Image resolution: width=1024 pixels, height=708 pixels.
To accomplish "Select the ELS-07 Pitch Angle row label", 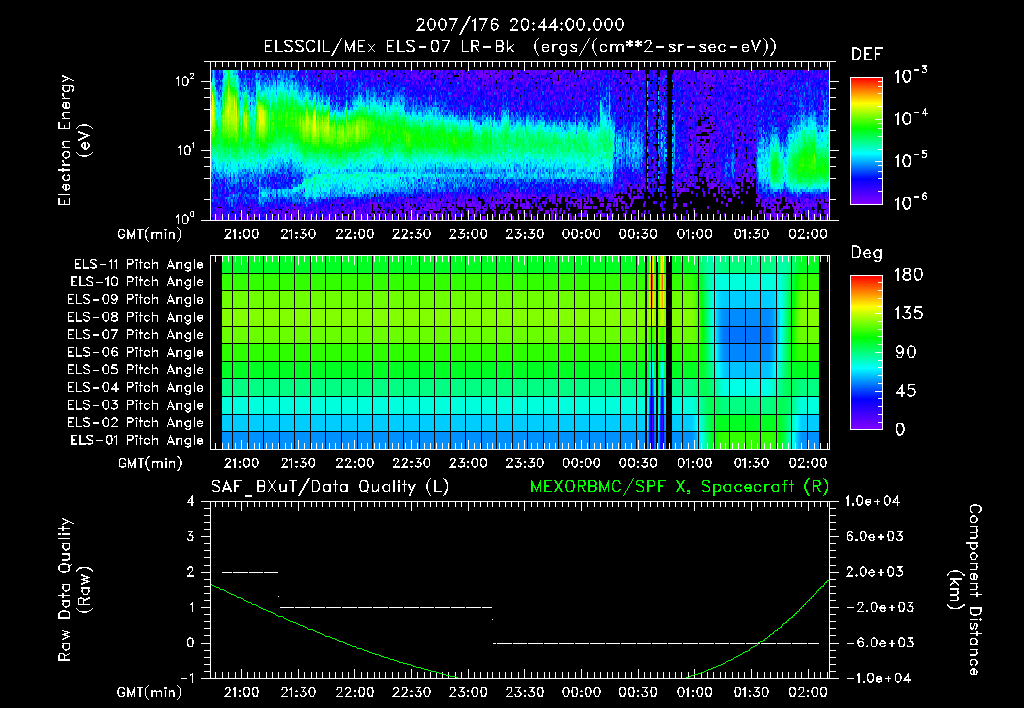I will [x=135, y=334].
